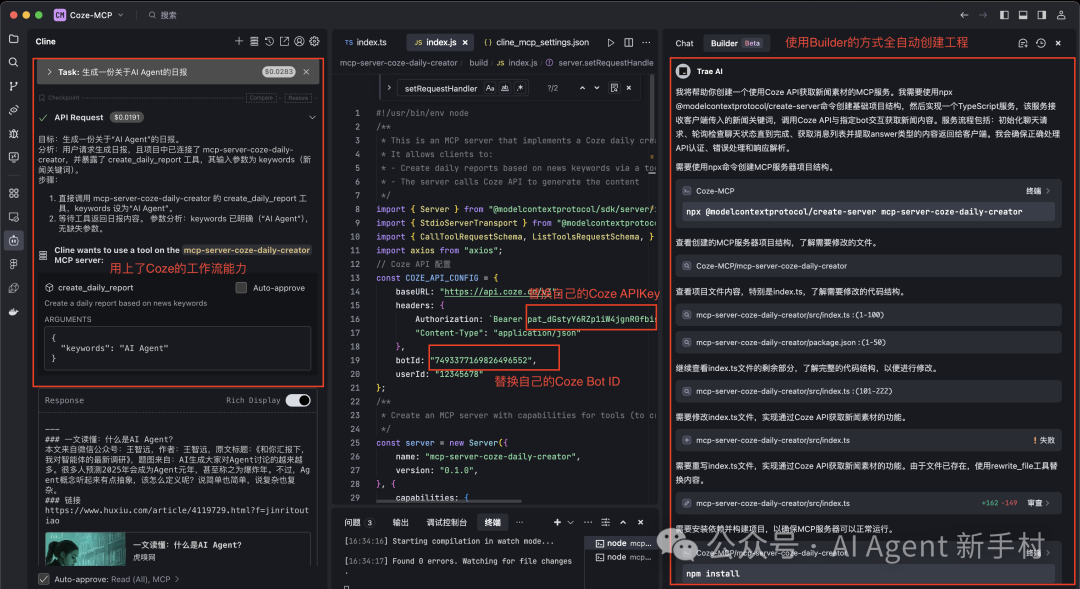Check the Auto-approve box for create_daily_report
The image size is (1080, 589).
241,288
